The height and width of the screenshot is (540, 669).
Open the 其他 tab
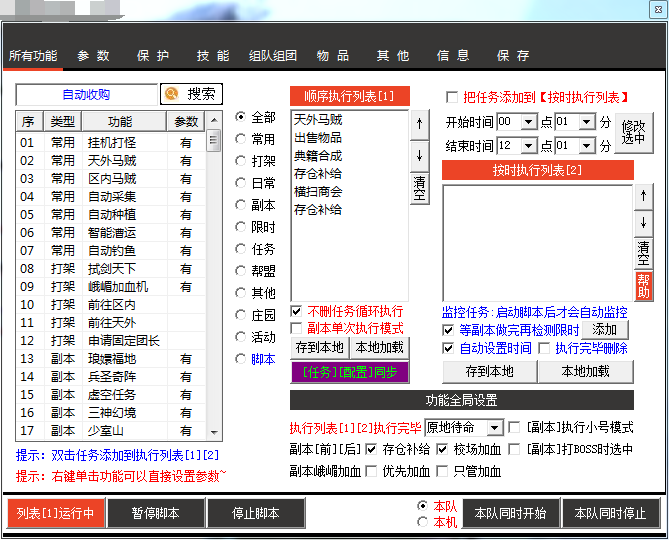point(393,56)
